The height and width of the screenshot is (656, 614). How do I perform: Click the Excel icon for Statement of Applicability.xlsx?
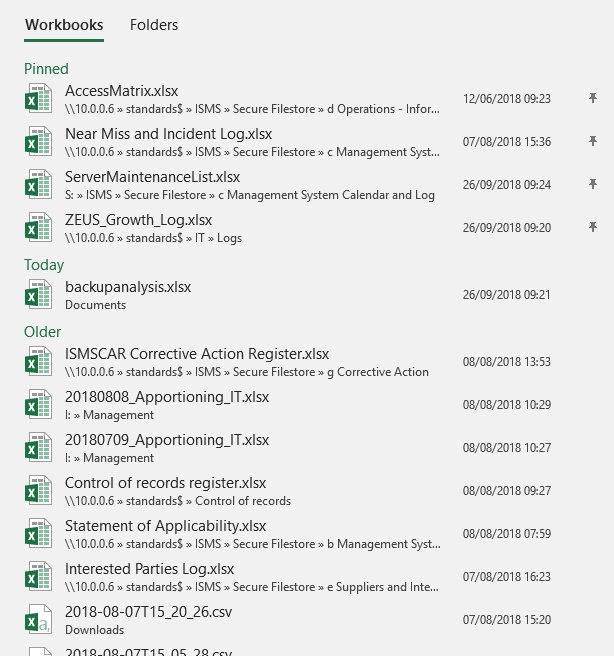(x=38, y=534)
